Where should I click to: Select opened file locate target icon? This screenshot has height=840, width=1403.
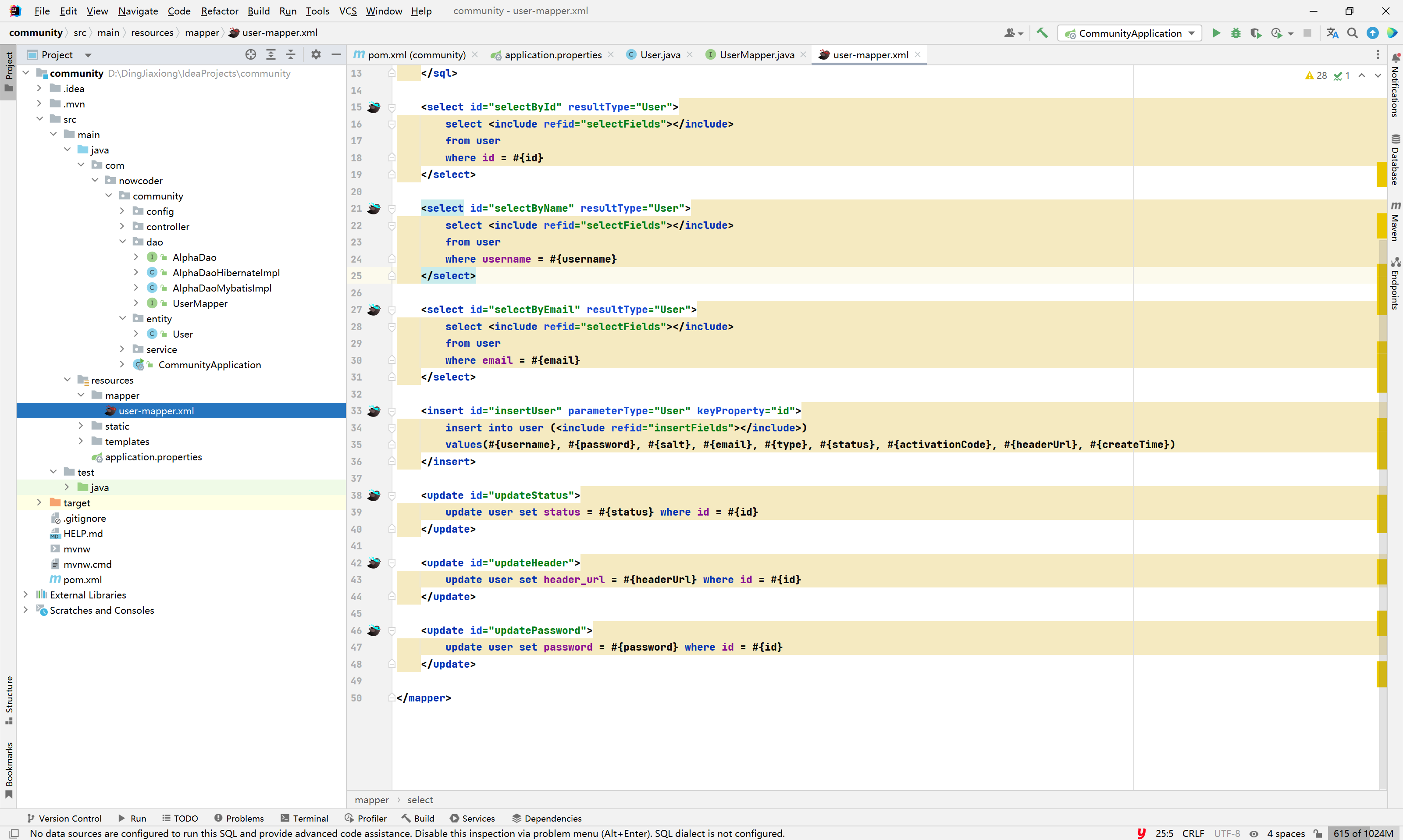251,54
